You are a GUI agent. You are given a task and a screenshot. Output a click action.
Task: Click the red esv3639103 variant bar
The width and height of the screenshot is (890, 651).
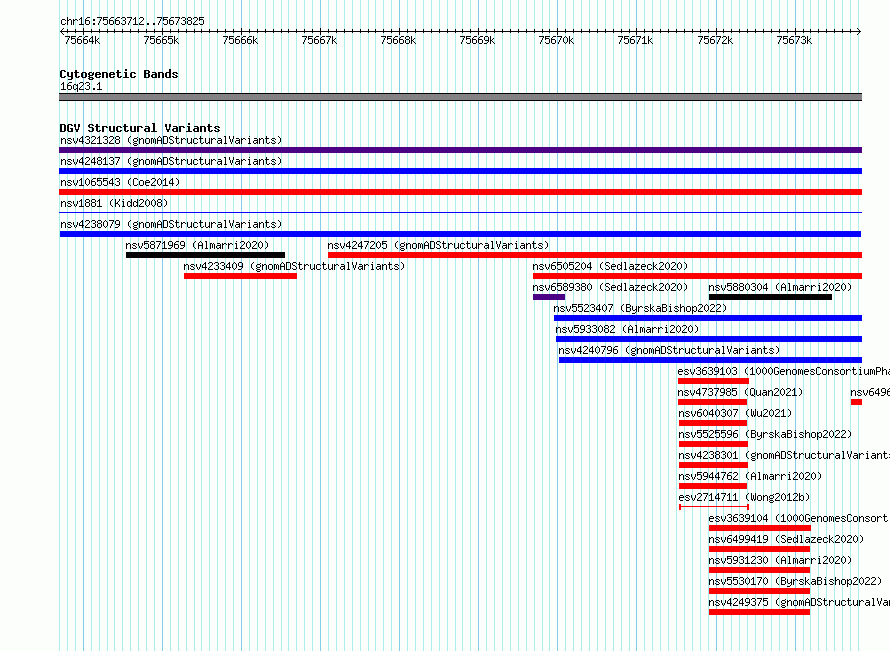[713, 381]
